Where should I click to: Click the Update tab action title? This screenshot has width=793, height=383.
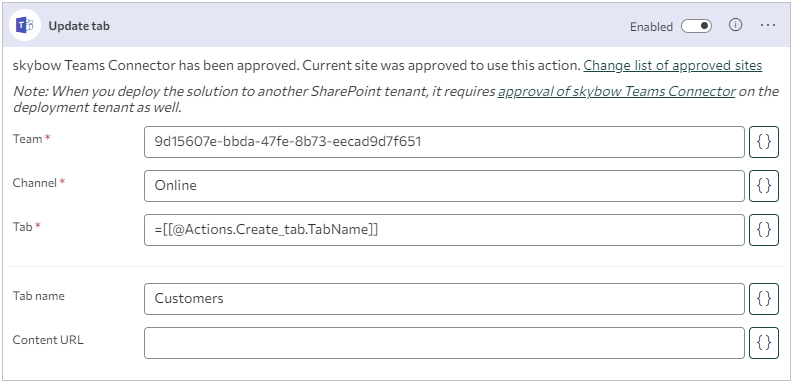tap(79, 26)
